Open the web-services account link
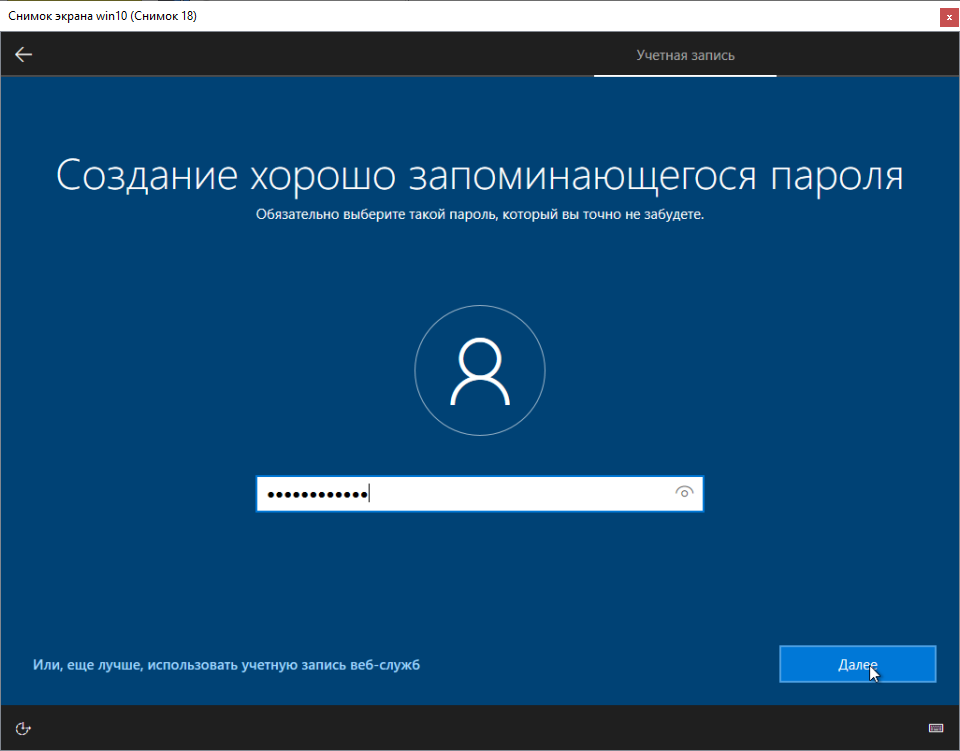 point(227,665)
